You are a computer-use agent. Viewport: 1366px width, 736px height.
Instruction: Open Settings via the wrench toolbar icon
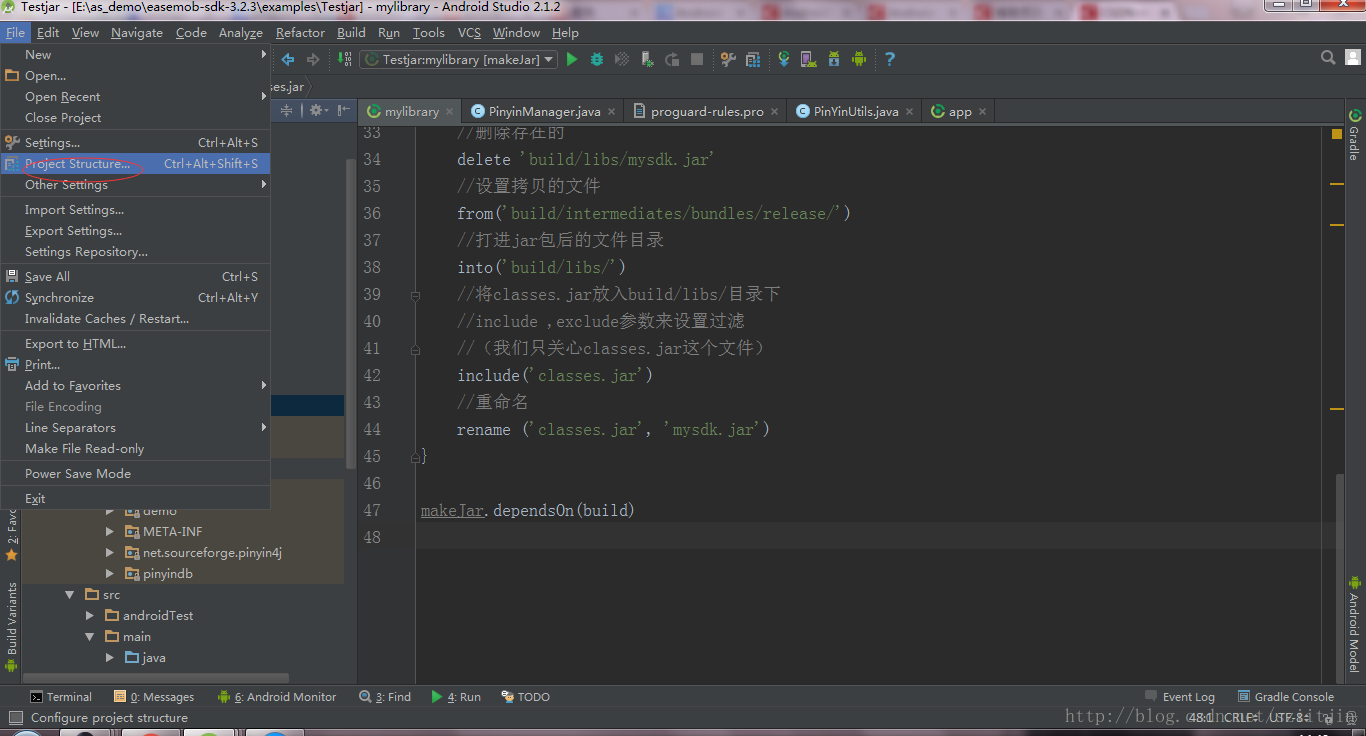tap(728, 59)
